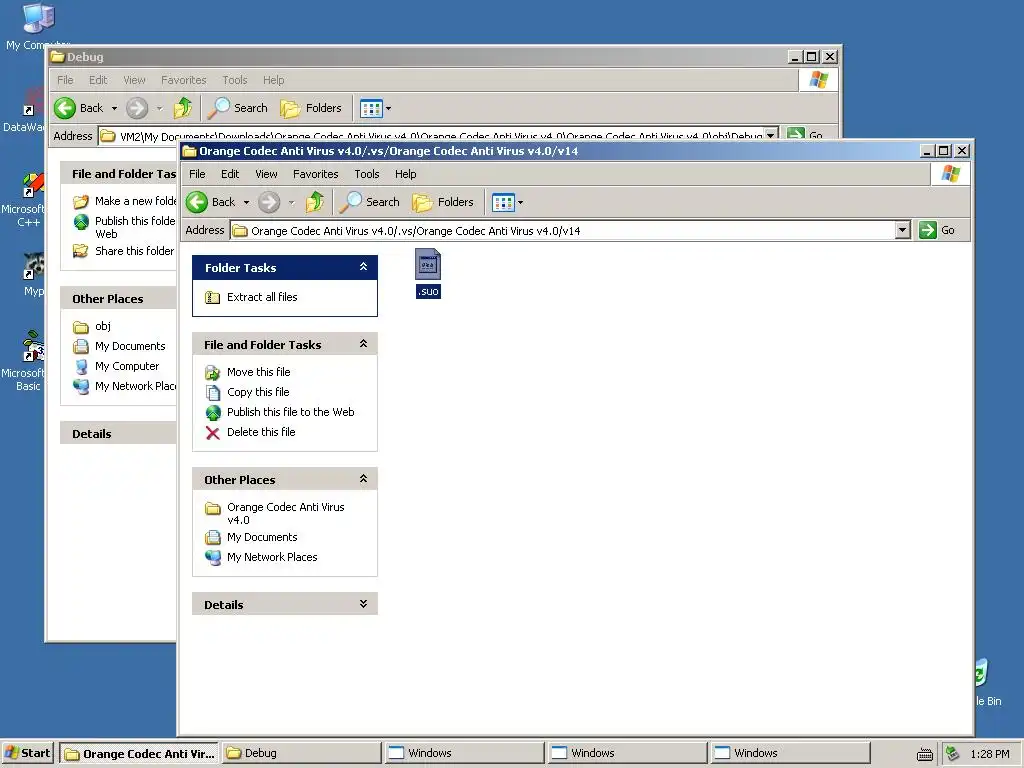Click Go button in Orange Codec window
Screen dimensions: 1024x768
tap(937, 230)
